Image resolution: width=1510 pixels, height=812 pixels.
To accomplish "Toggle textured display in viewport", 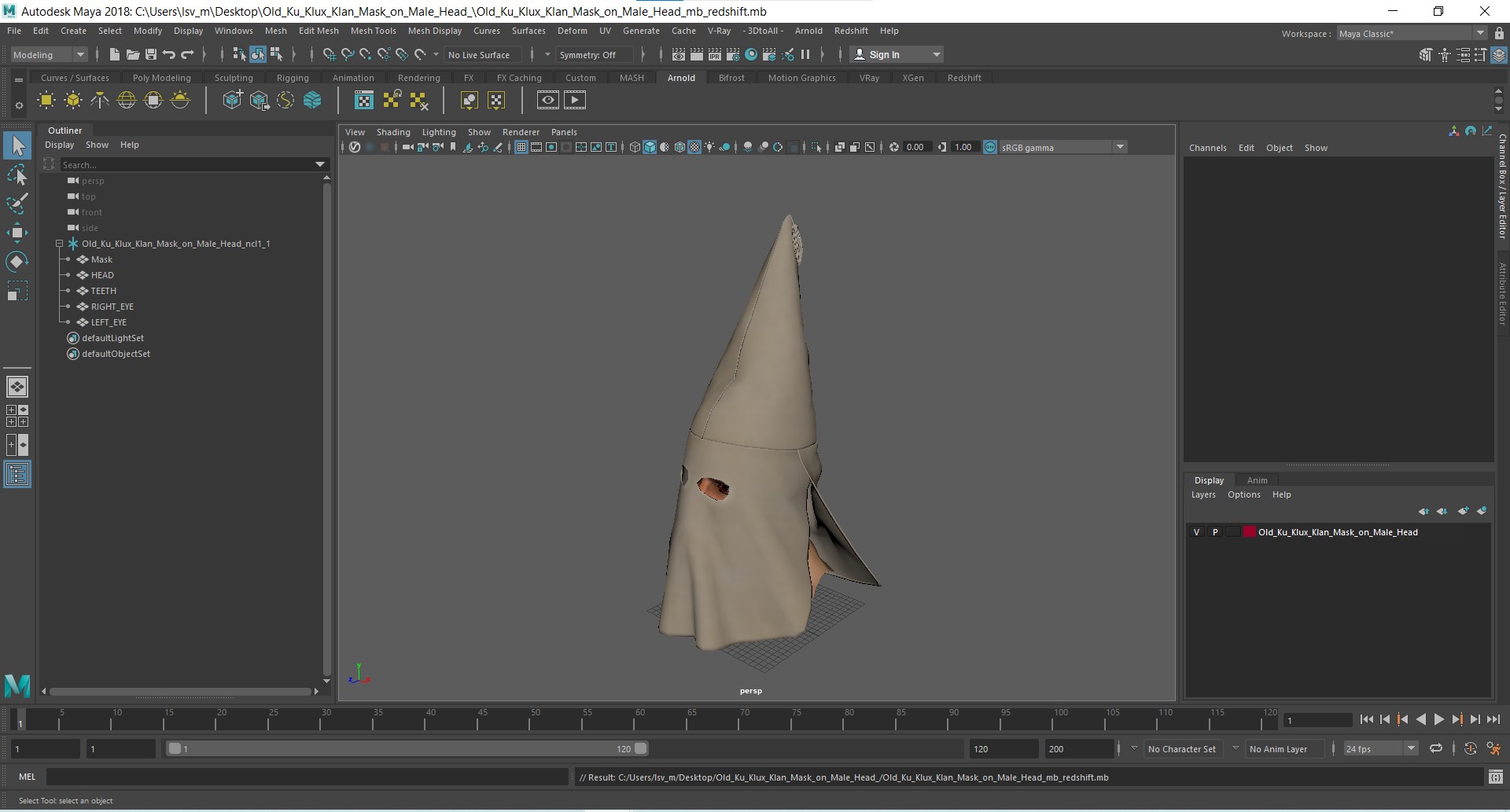I will coord(694,147).
